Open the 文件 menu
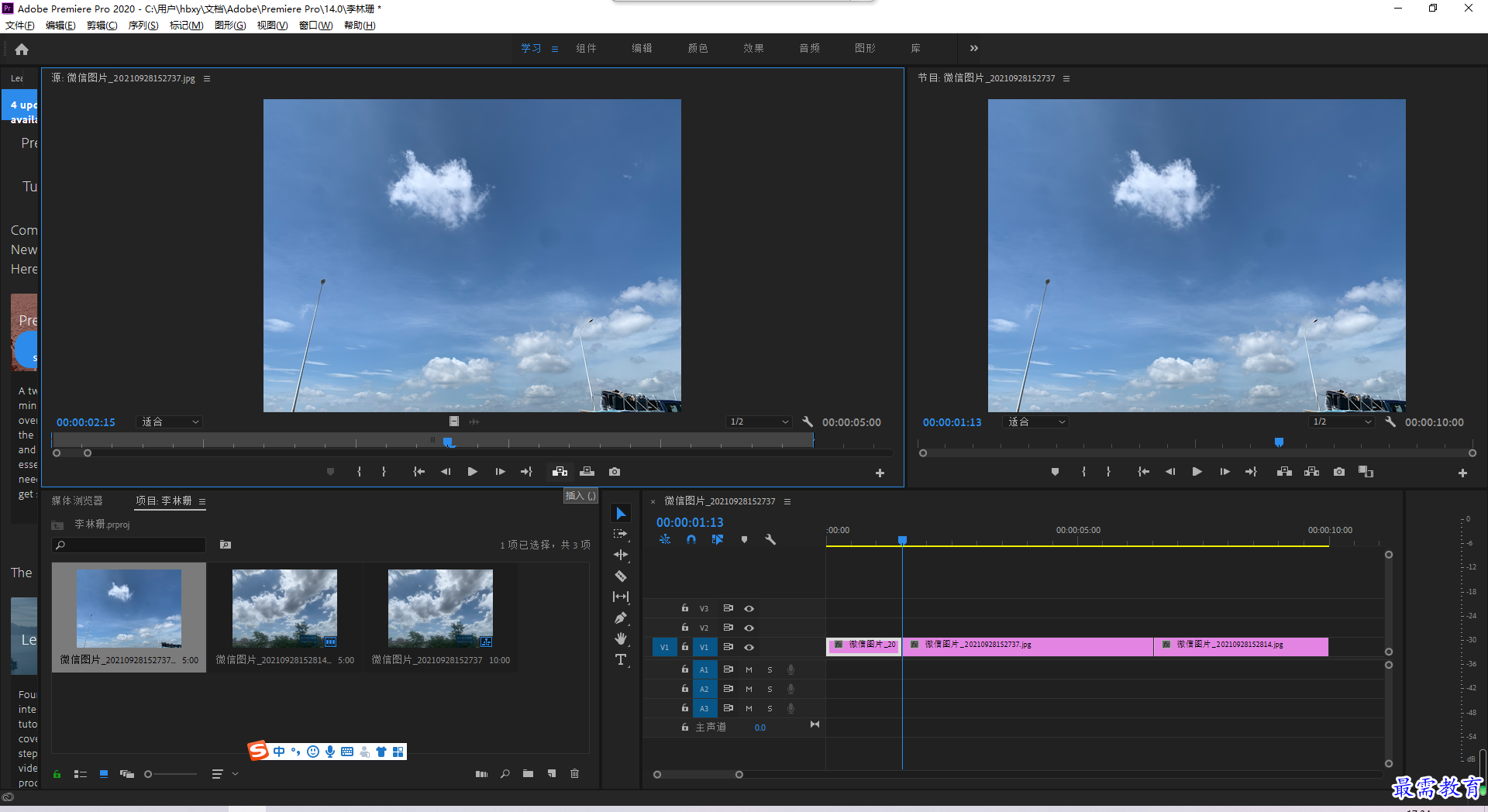The height and width of the screenshot is (812, 1488). tap(19, 26)
